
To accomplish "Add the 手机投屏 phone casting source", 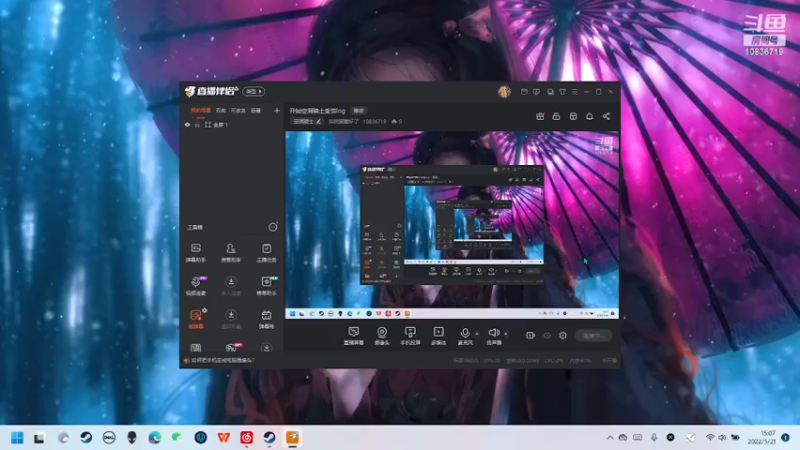I will (410, 336).
